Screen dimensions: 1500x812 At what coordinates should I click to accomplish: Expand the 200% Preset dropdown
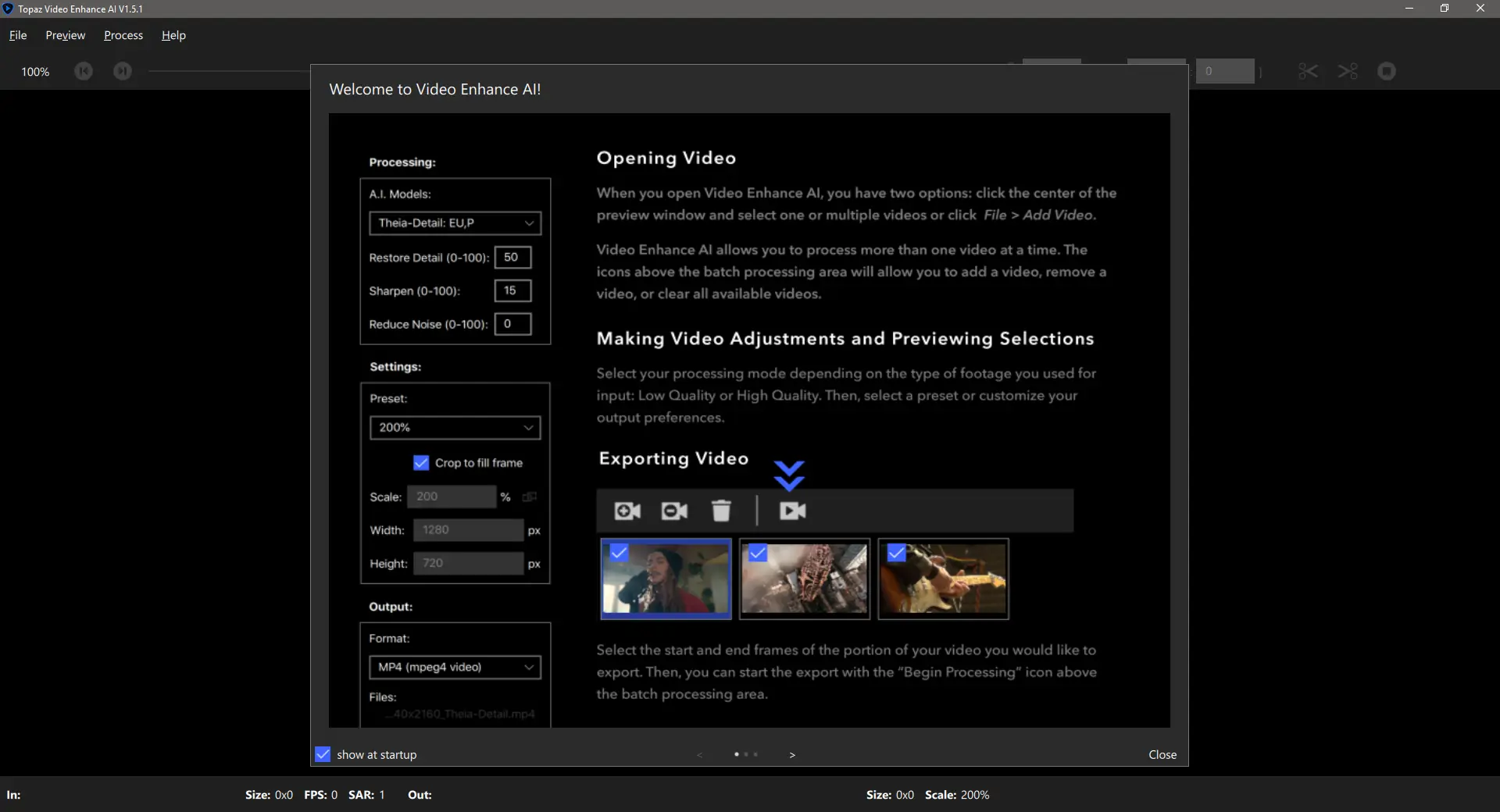pyautogui.click(x=455, y=428)
